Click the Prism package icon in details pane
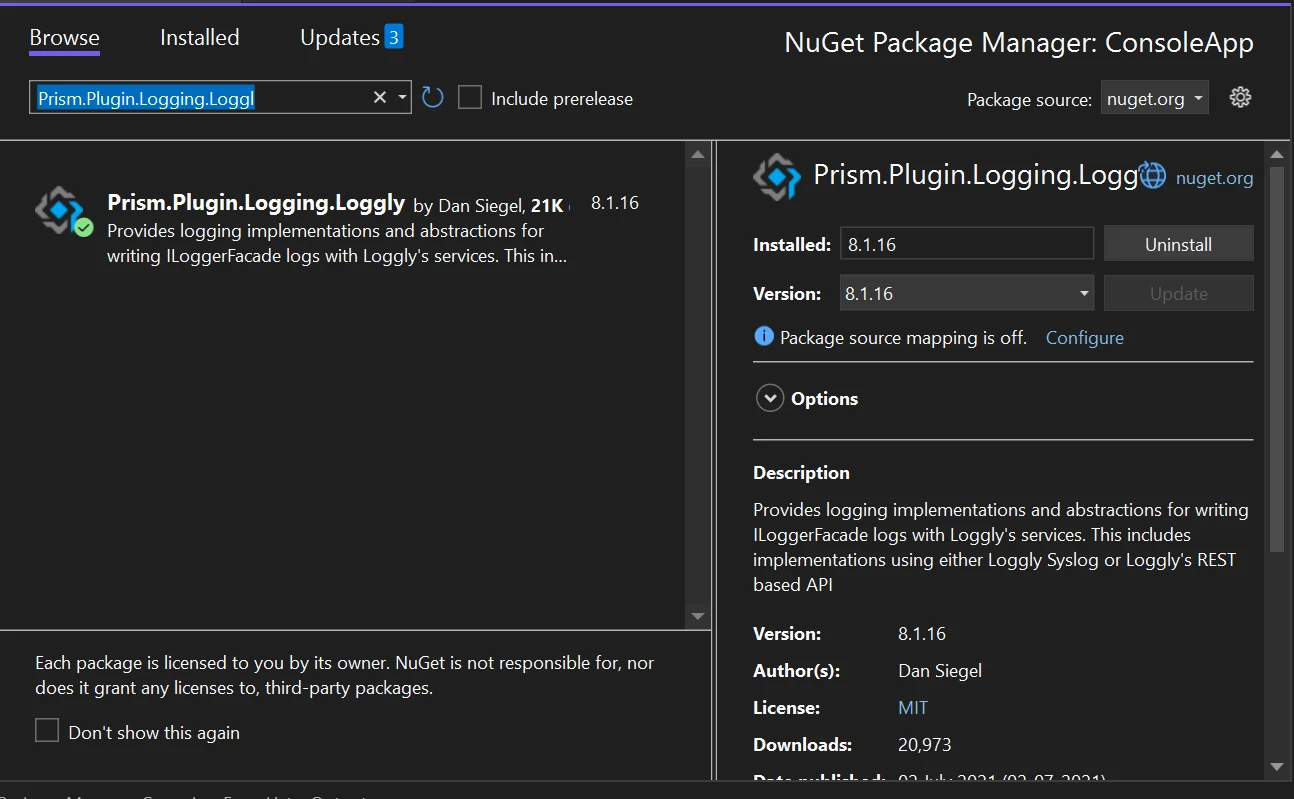This screenshot has height=799, width=1294. [x=777, y=176]
